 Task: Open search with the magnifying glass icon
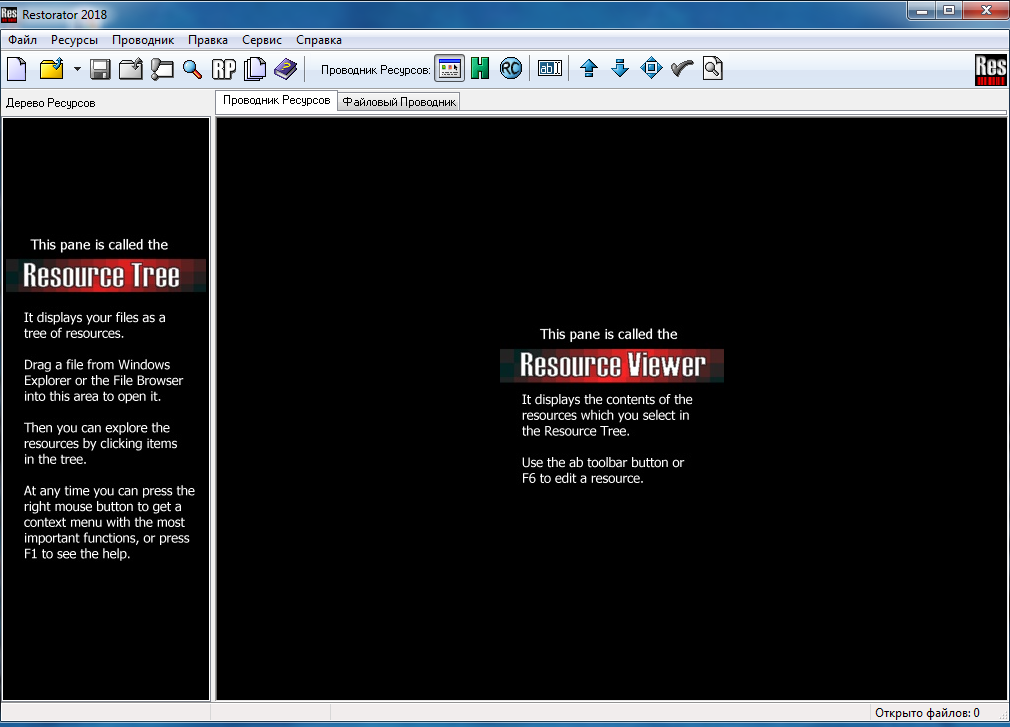[x=192, y=68]
